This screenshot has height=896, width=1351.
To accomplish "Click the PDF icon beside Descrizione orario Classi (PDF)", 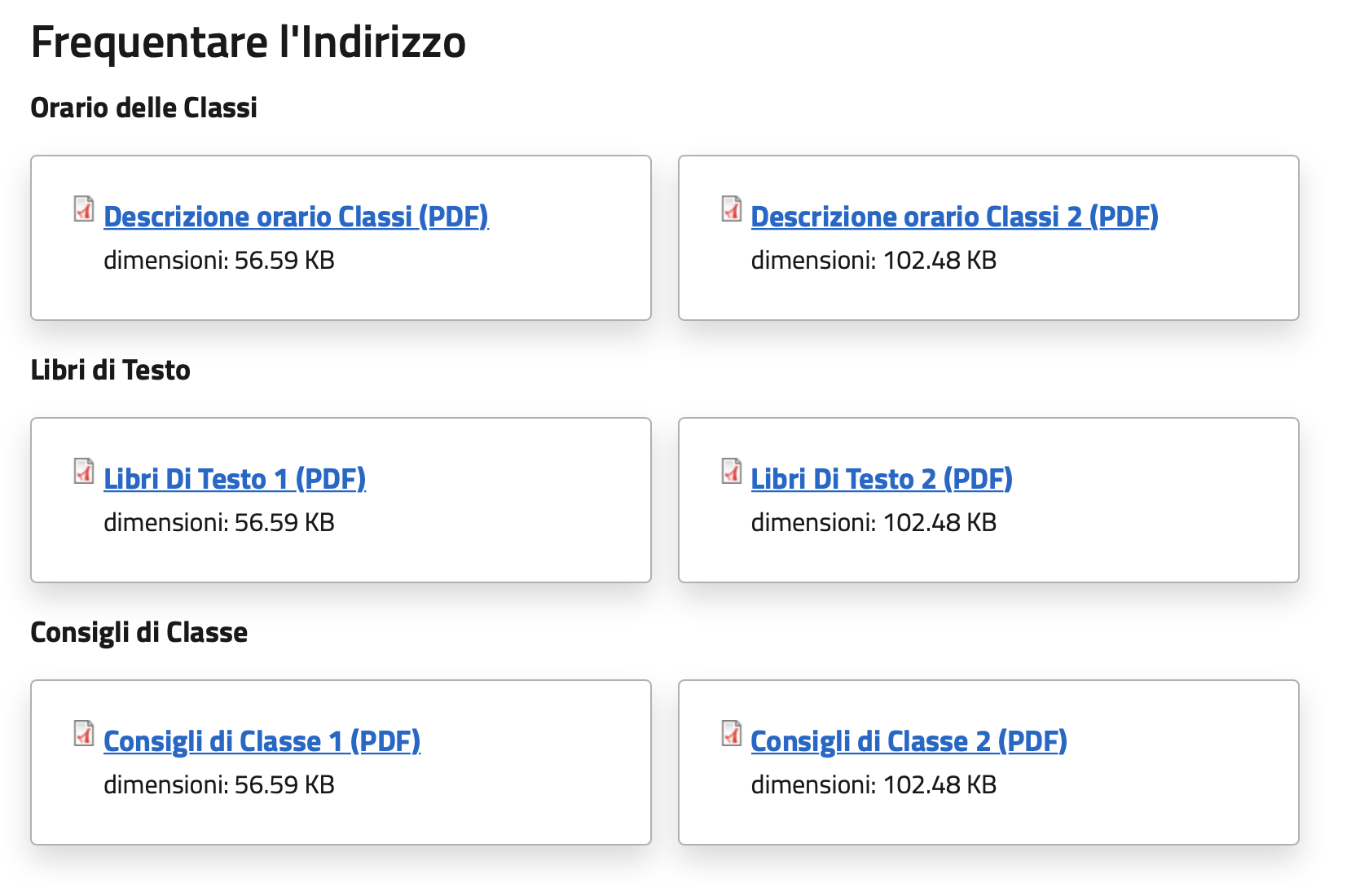I will (84, 209).
